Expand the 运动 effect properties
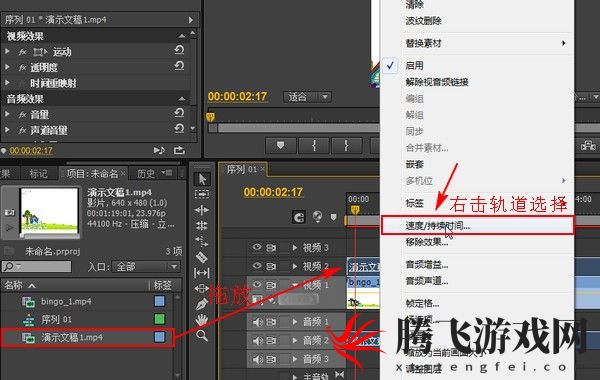 tap(7, 51)
